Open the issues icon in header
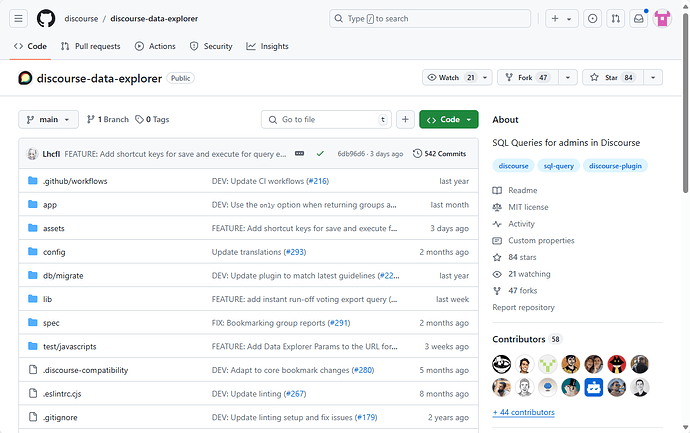 coord(593,18)
